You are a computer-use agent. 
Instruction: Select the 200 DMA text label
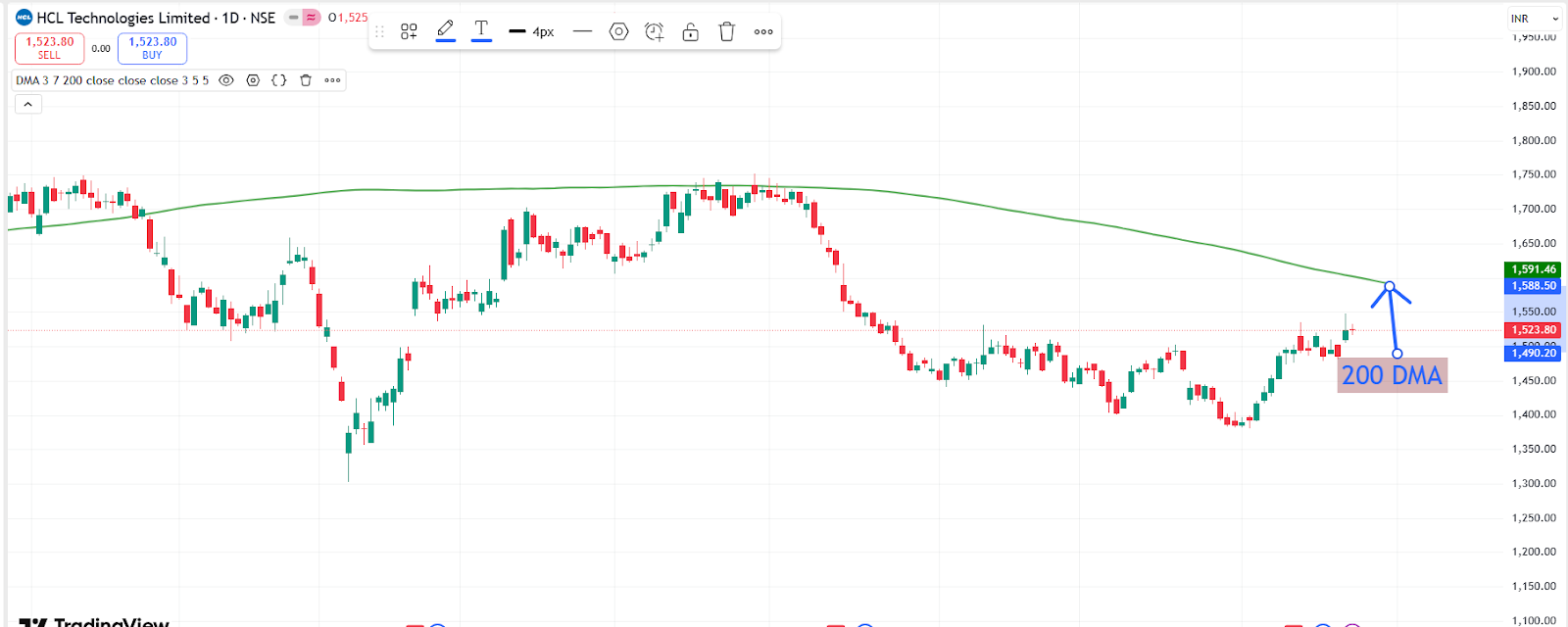[x=1392, y=375]
